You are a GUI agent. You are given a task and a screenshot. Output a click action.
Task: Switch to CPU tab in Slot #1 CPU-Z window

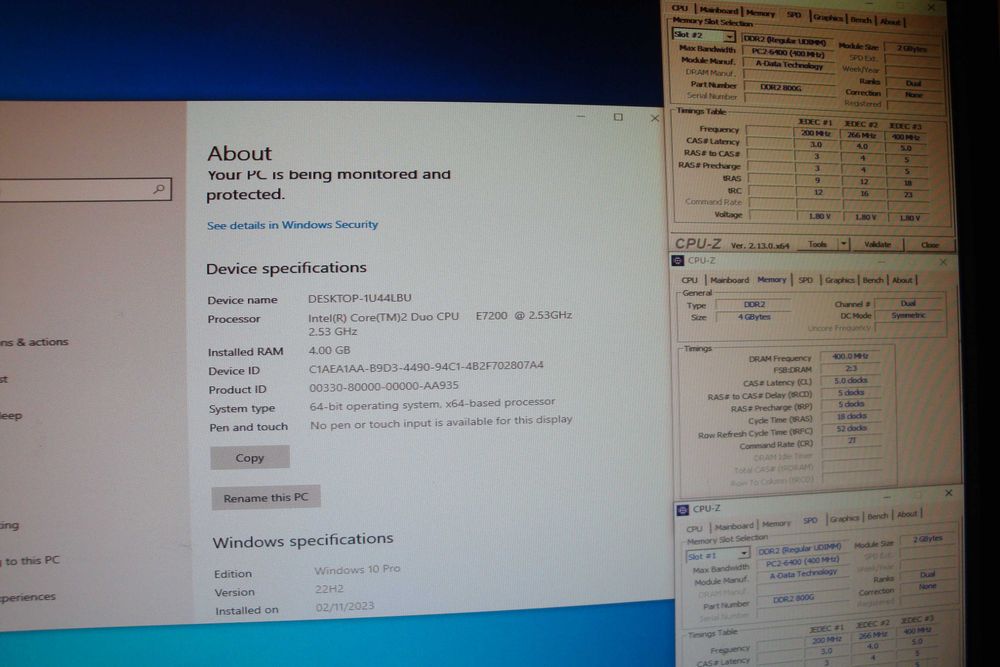695,529
